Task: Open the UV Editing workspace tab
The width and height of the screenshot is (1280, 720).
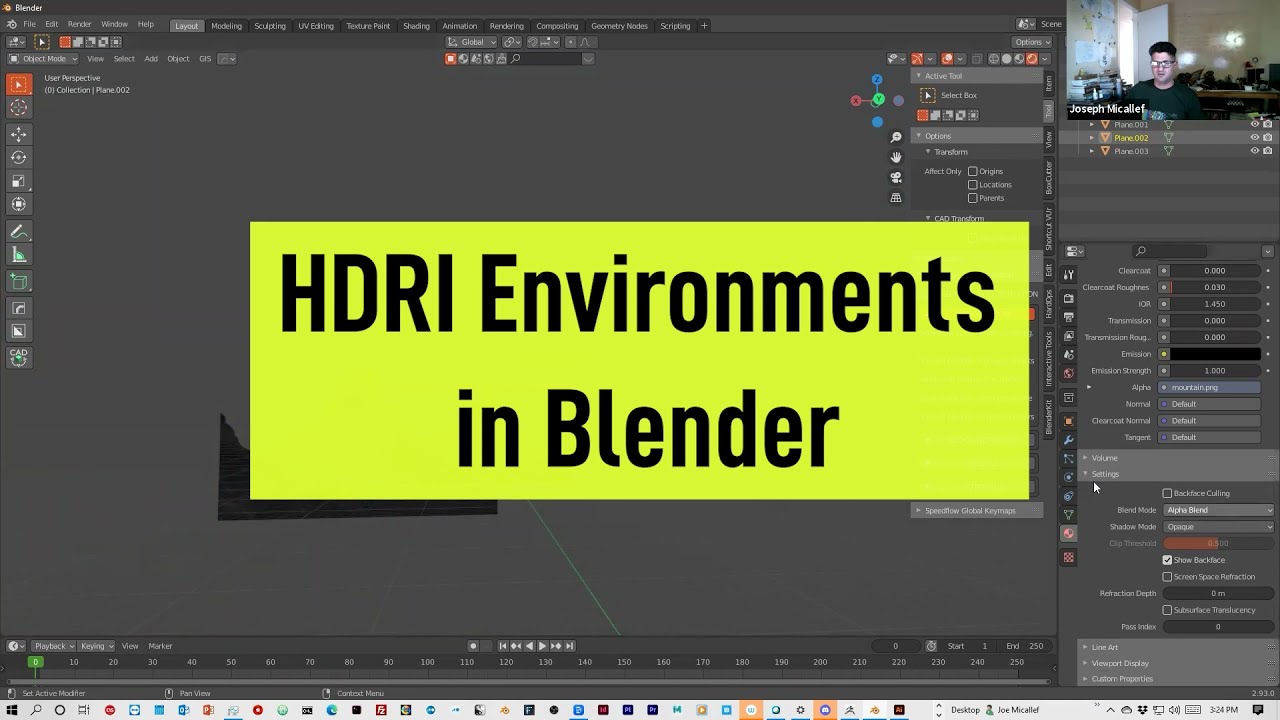Action: tap(316, 25)
